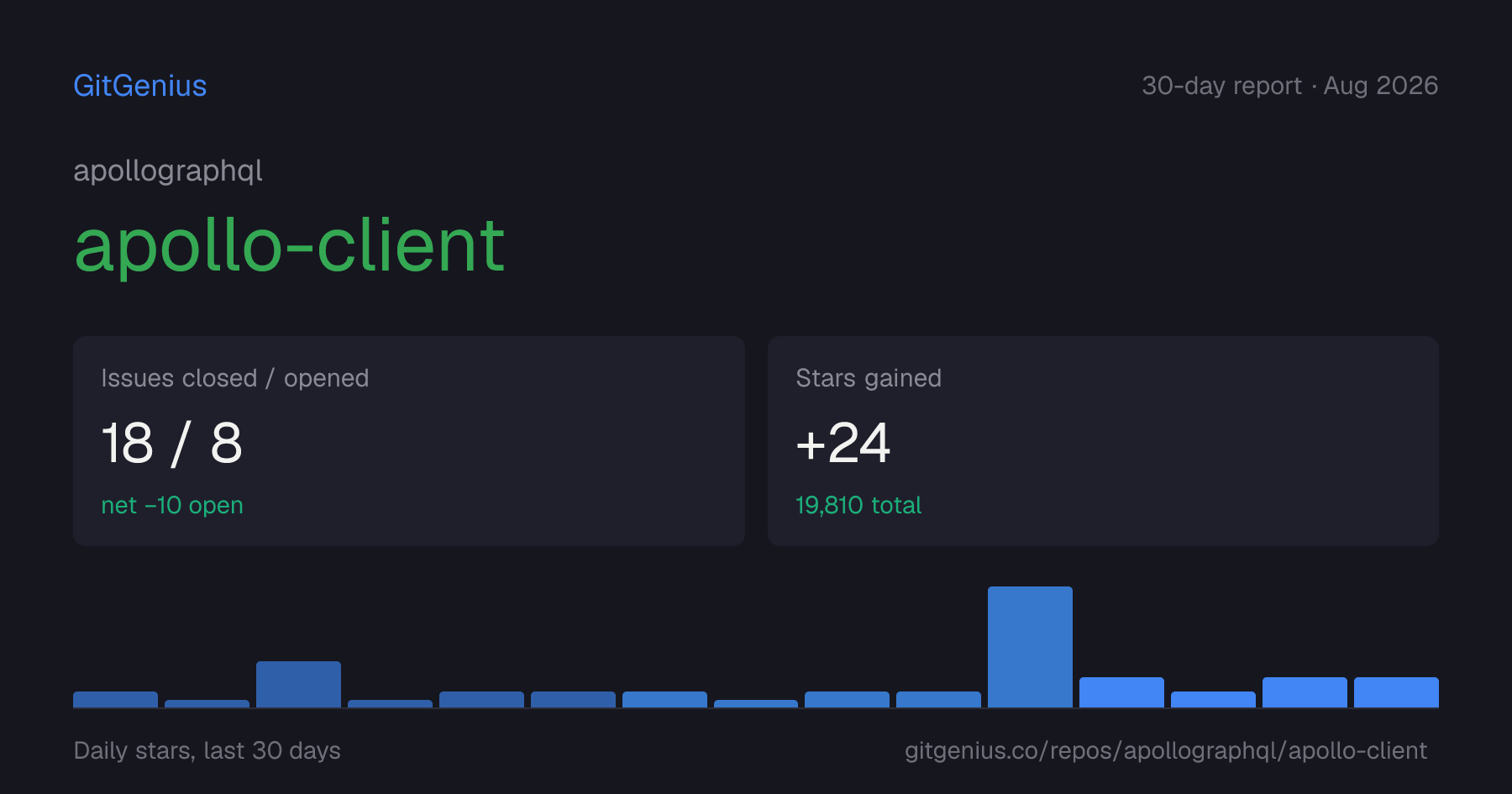The height and width of the screenshot is (794, 1512).
Task: Click the tallest bar in the stars chart
Action: [x=1030, y=647]
